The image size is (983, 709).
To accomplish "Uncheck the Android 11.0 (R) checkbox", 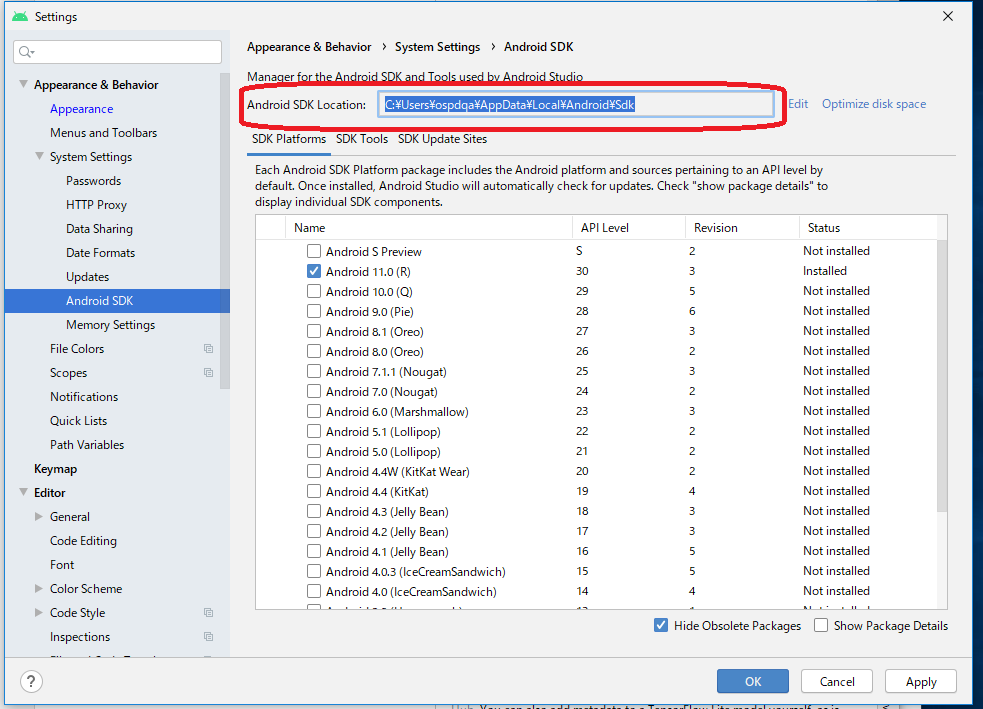I will point(313,271).
